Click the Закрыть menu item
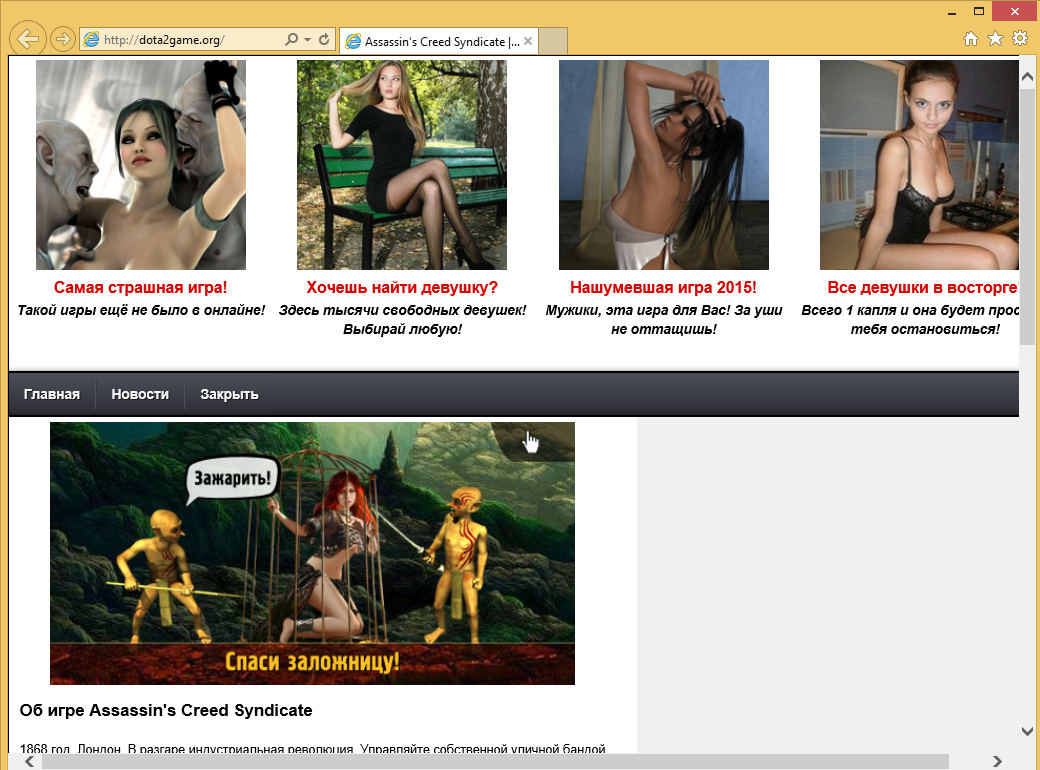Image resolution: width=1040 pixels, height=770 pixels. tap(229, 394)
